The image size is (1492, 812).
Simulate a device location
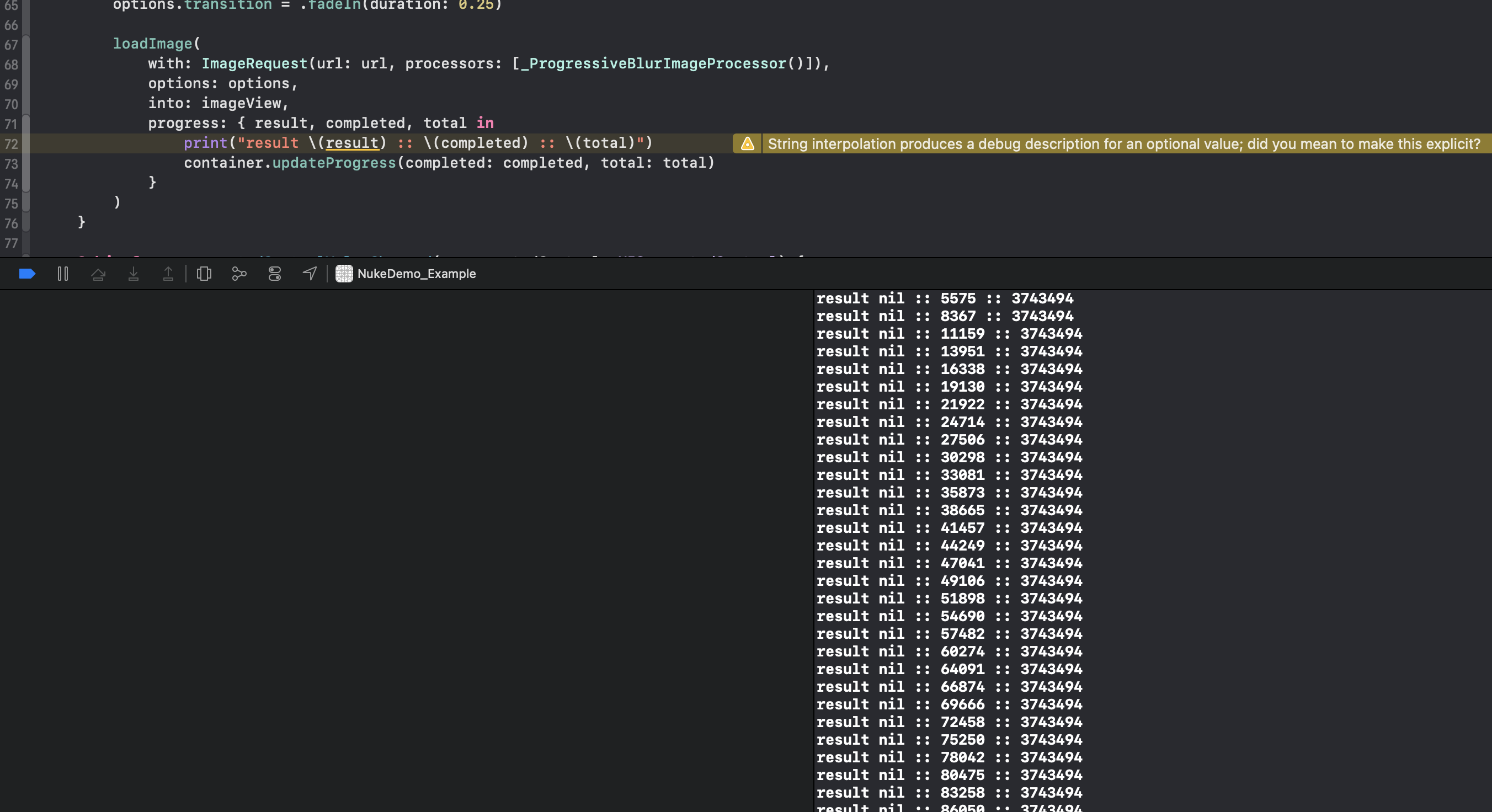[310, 274]
